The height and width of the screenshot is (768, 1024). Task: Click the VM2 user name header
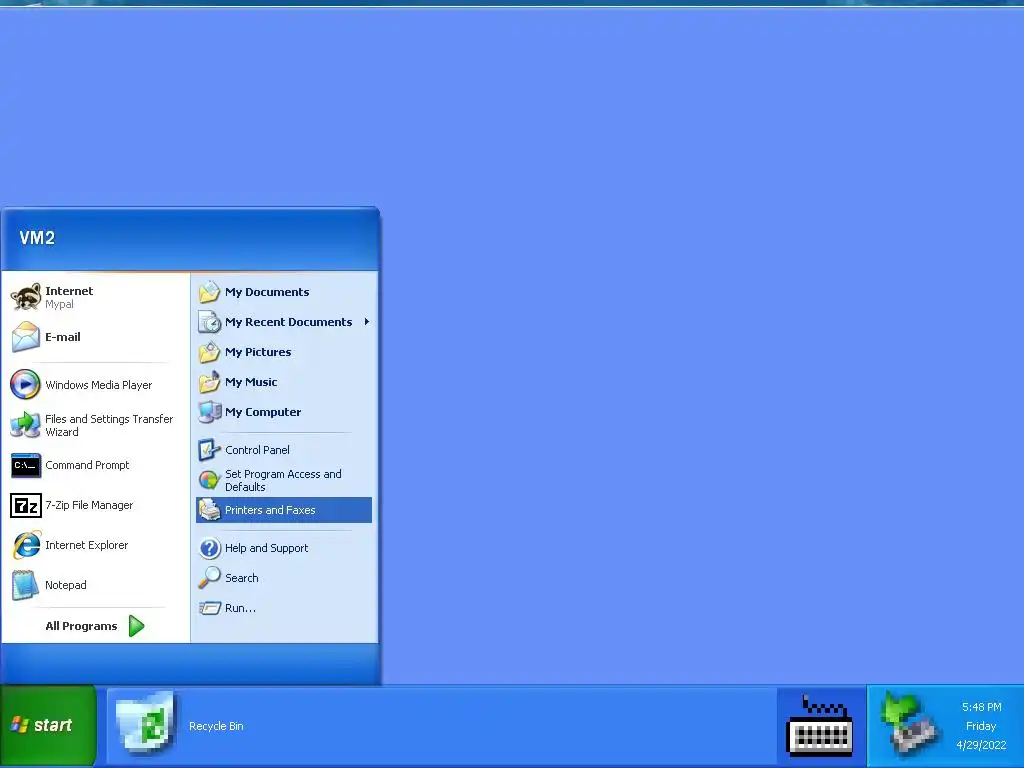(x=37, y=238)
